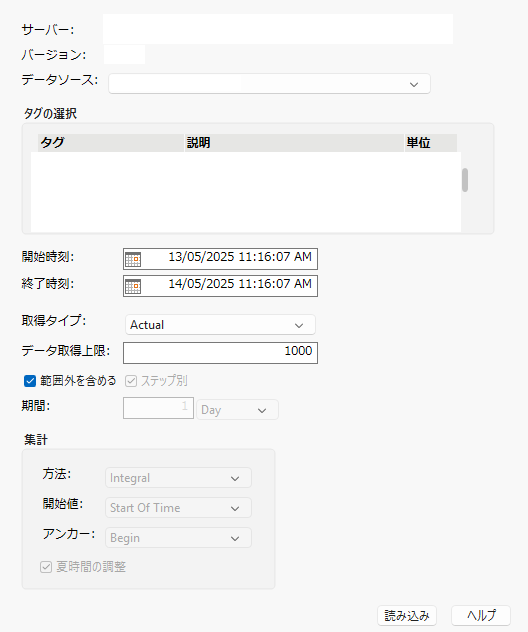Open the Day period unit dropdown
The image size is (528, 632).
pyautogui.click(x=237, y=410)
